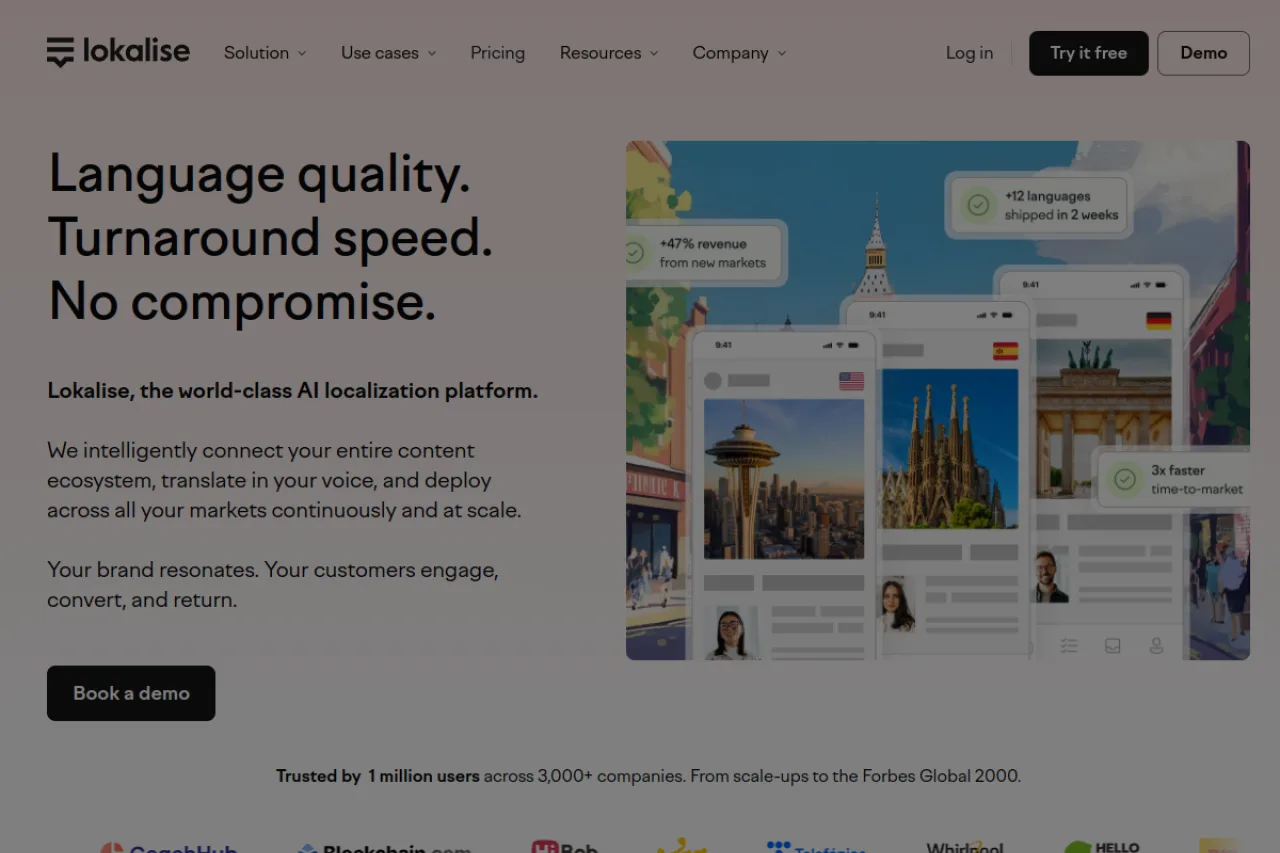
Task: Expand the Use cases chevron
Action: (432, 54)
